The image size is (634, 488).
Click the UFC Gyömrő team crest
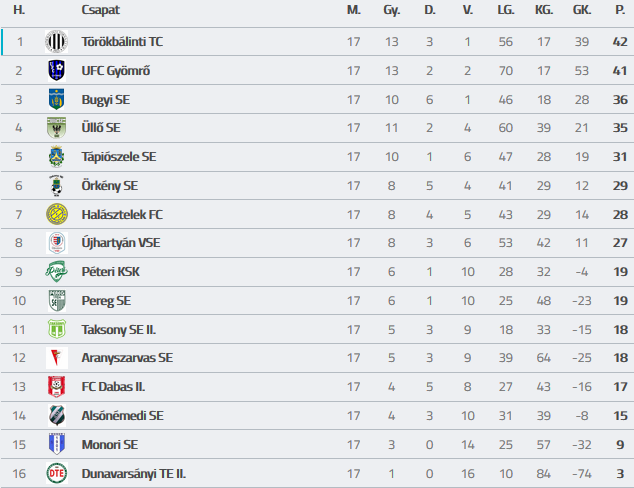click(x=57, y=70)
